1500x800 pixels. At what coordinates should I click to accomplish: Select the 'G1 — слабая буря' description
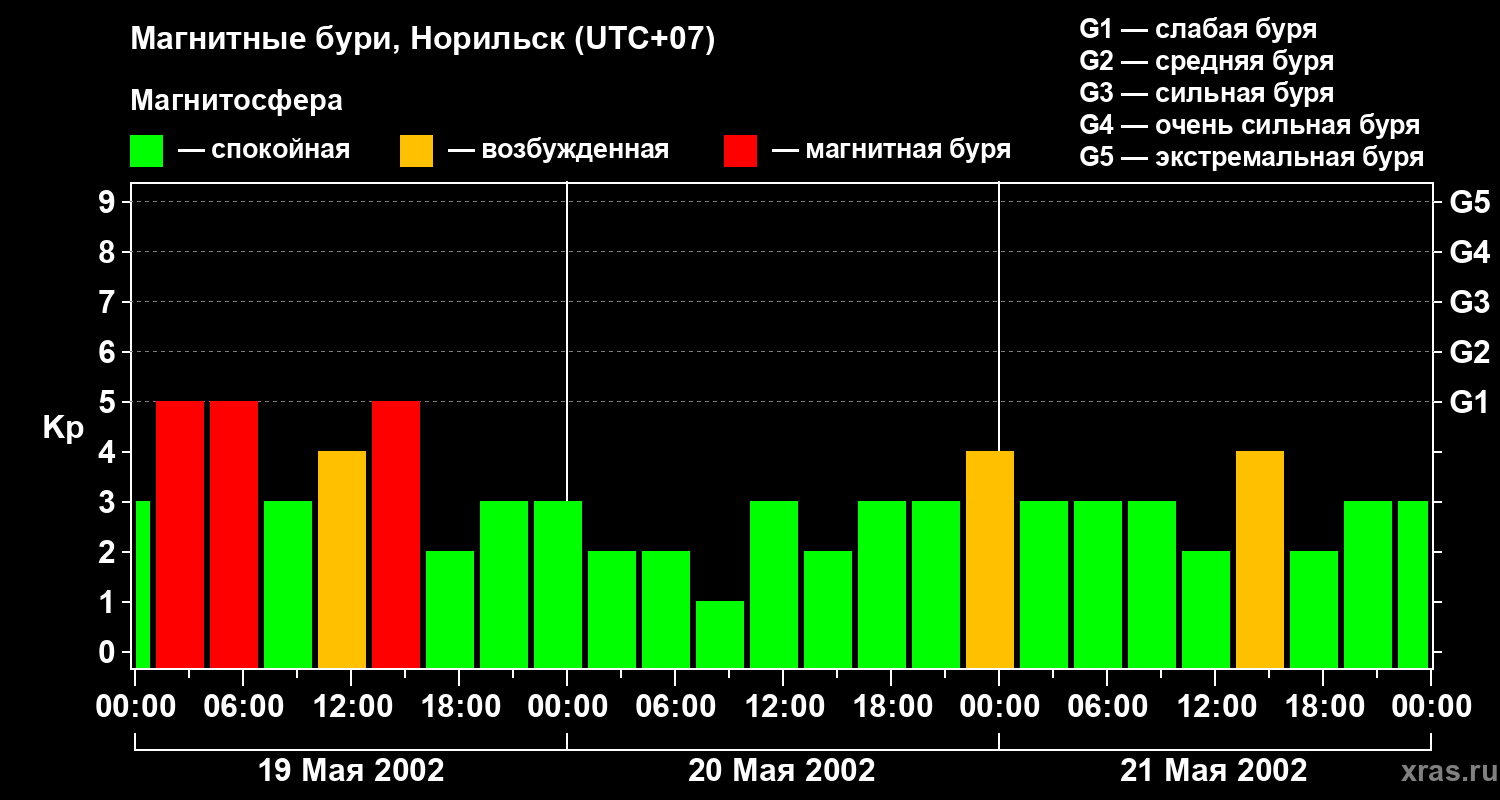(x=1198, y=29)
